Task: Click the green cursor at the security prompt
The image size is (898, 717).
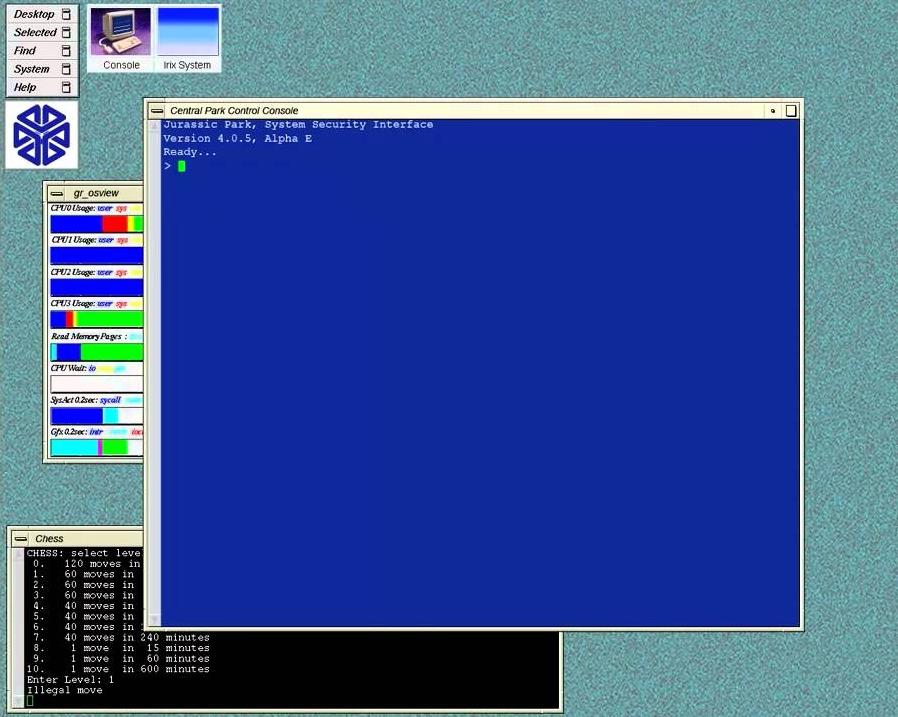Action: pos(182,166)
